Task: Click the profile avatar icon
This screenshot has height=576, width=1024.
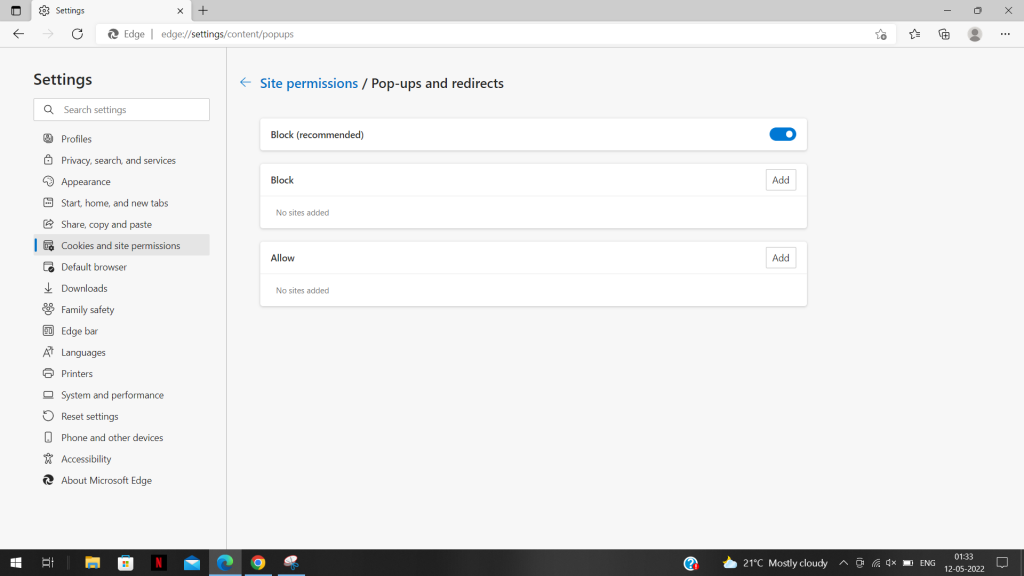Action: coord(975,34)
